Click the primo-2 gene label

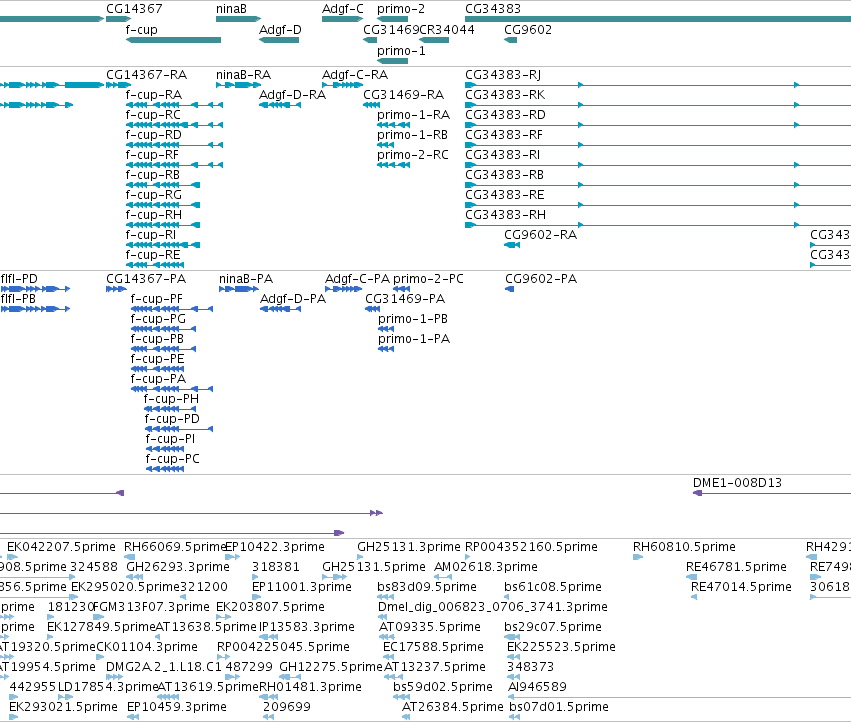pyautogui.click(x=401, y=9)
